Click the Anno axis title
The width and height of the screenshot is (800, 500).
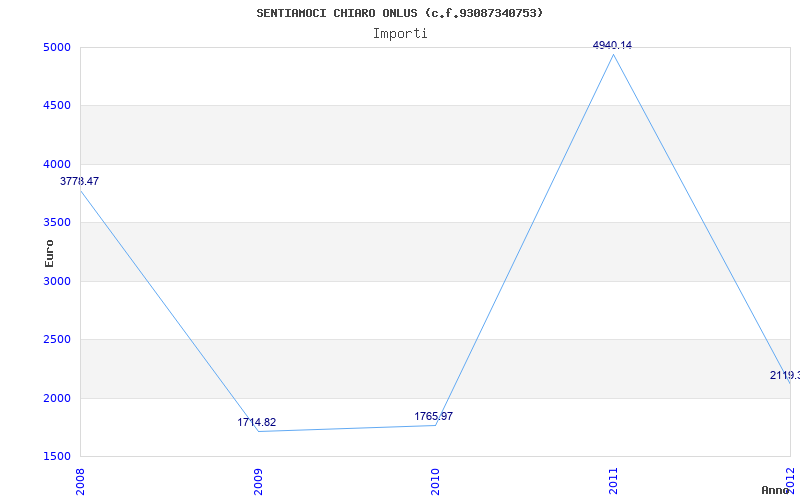(776, 490)
